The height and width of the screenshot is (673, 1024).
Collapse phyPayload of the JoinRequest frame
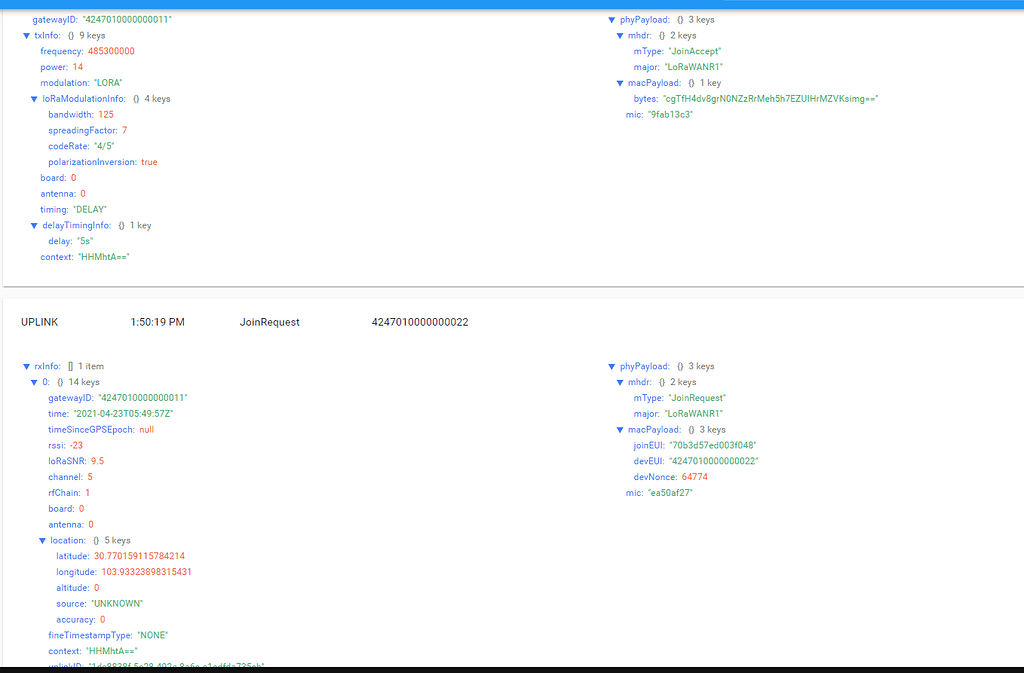(x=612, y=367)
